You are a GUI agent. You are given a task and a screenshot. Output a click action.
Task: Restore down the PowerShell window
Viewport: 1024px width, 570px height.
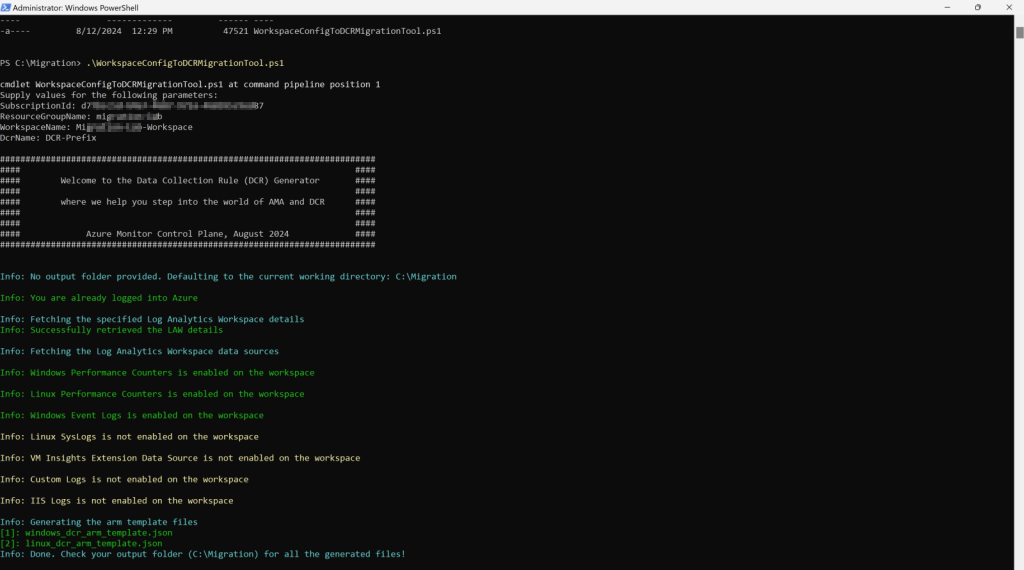coord(978,7)
